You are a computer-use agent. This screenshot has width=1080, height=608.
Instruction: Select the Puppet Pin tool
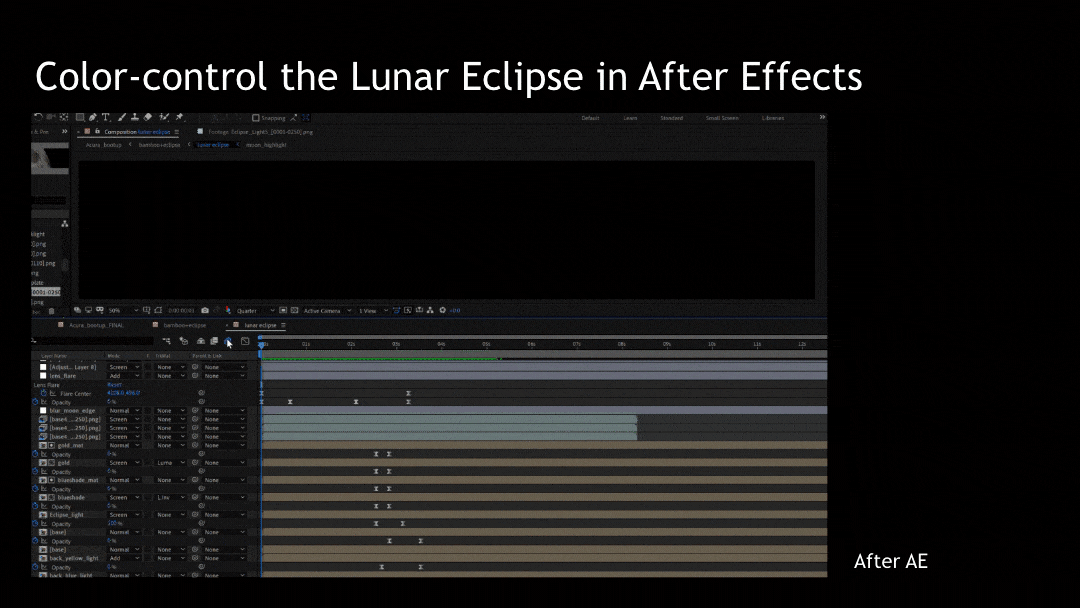180,118
